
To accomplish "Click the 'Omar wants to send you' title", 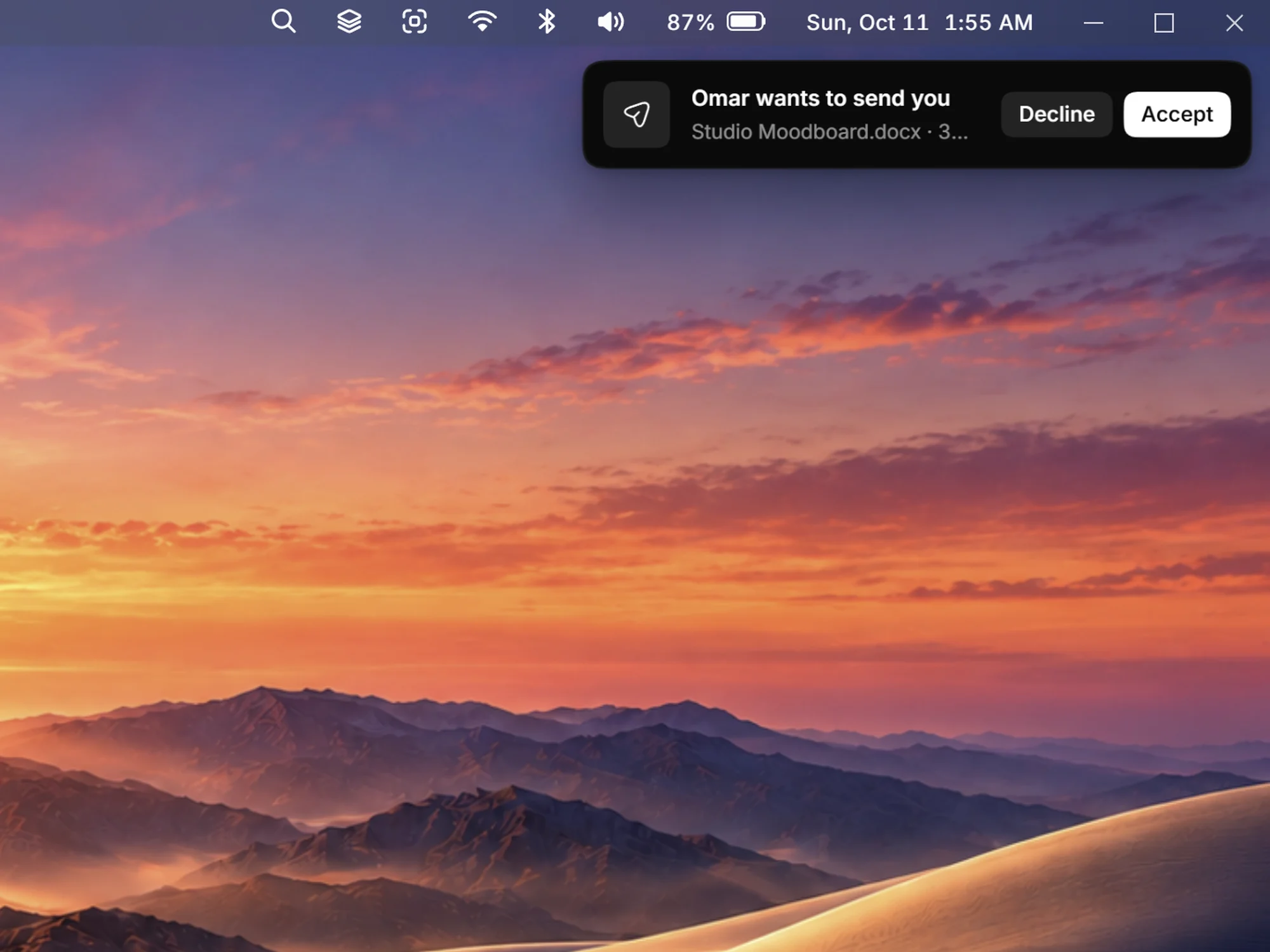I will (x=820, y=98).
